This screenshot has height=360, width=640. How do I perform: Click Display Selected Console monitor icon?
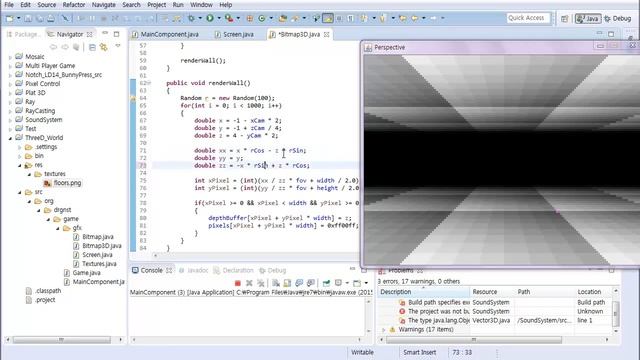pyautogui.click(x=338, y=283)
